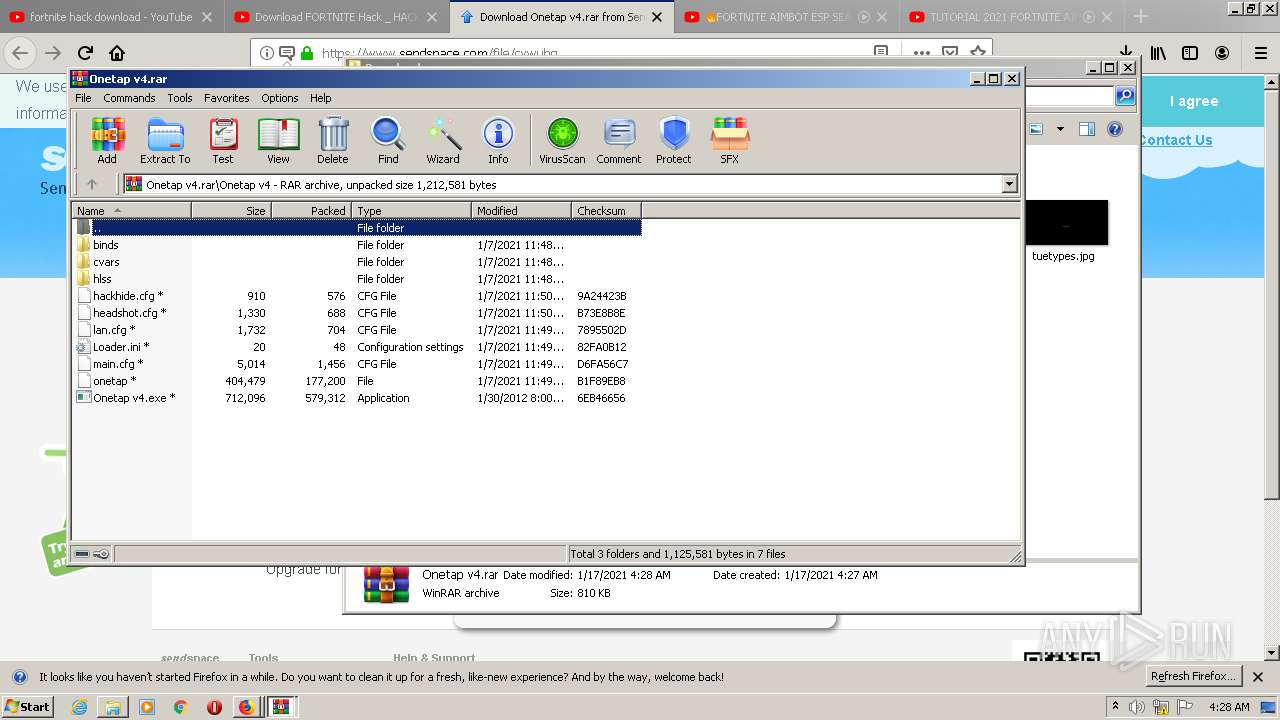Click the Explorer search button

[x=1125, y=96]
